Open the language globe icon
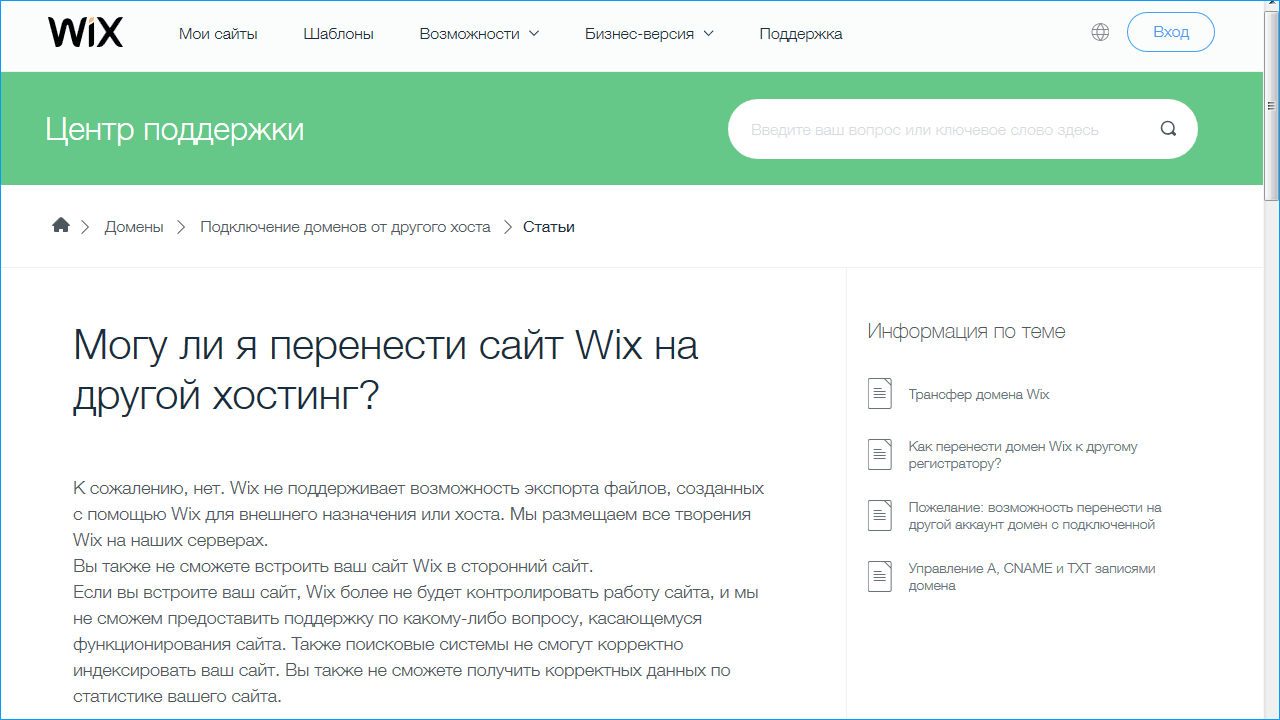The height and width of the screenshot is (720, 1280). tap(1100, 32)
